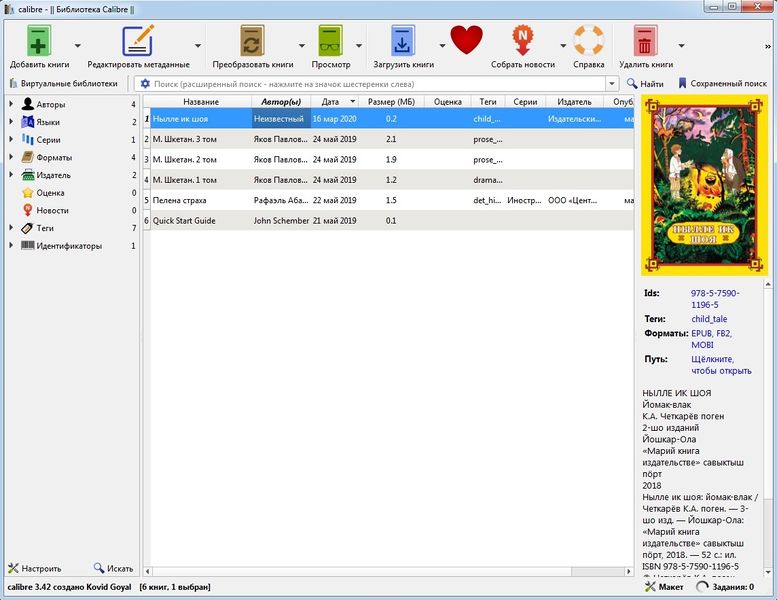Click the Publisher (Издатель) category icon

click(28, 175)
